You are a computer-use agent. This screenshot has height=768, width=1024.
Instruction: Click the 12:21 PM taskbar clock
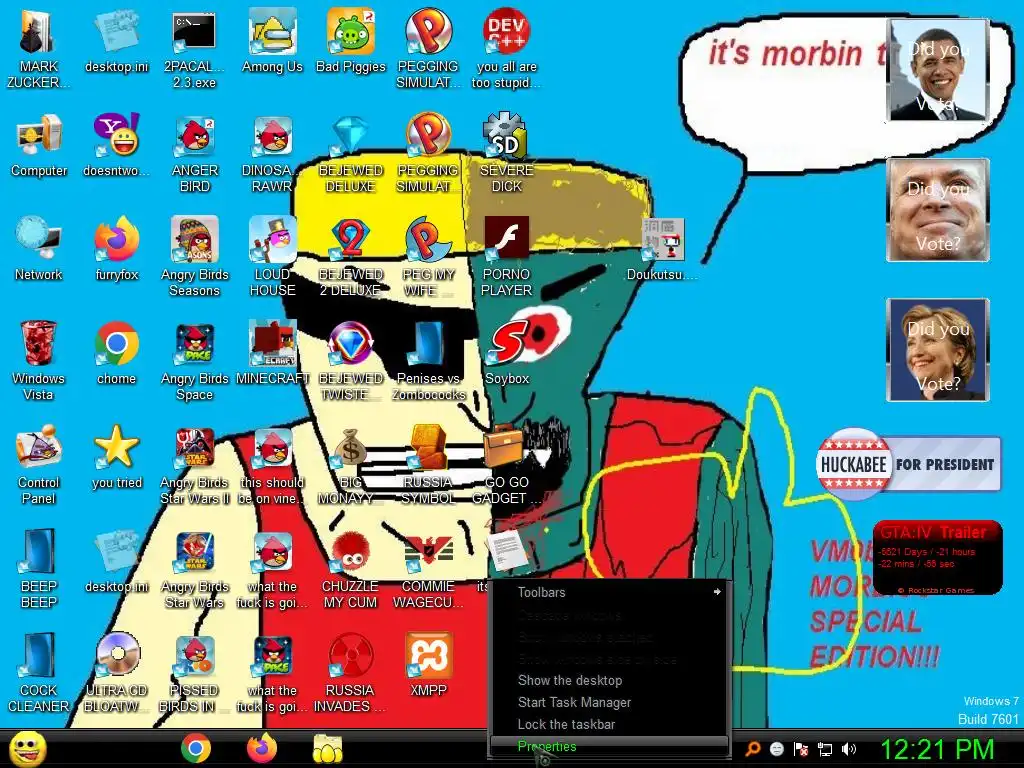938,749
